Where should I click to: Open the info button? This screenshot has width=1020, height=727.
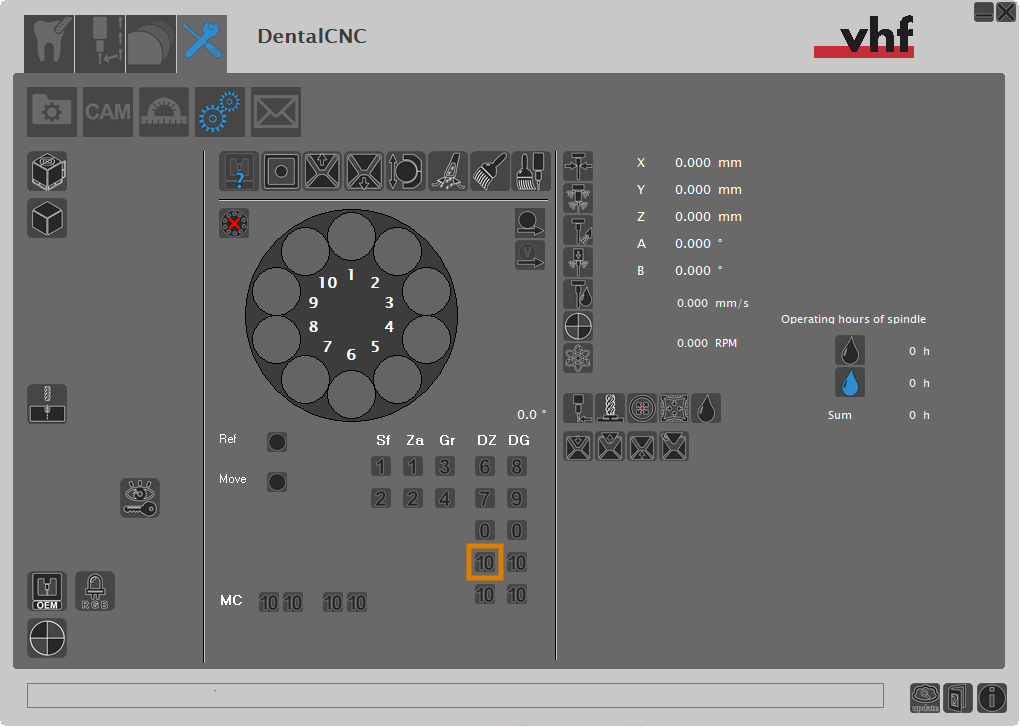pyautogui.click(x=992, y=698)
